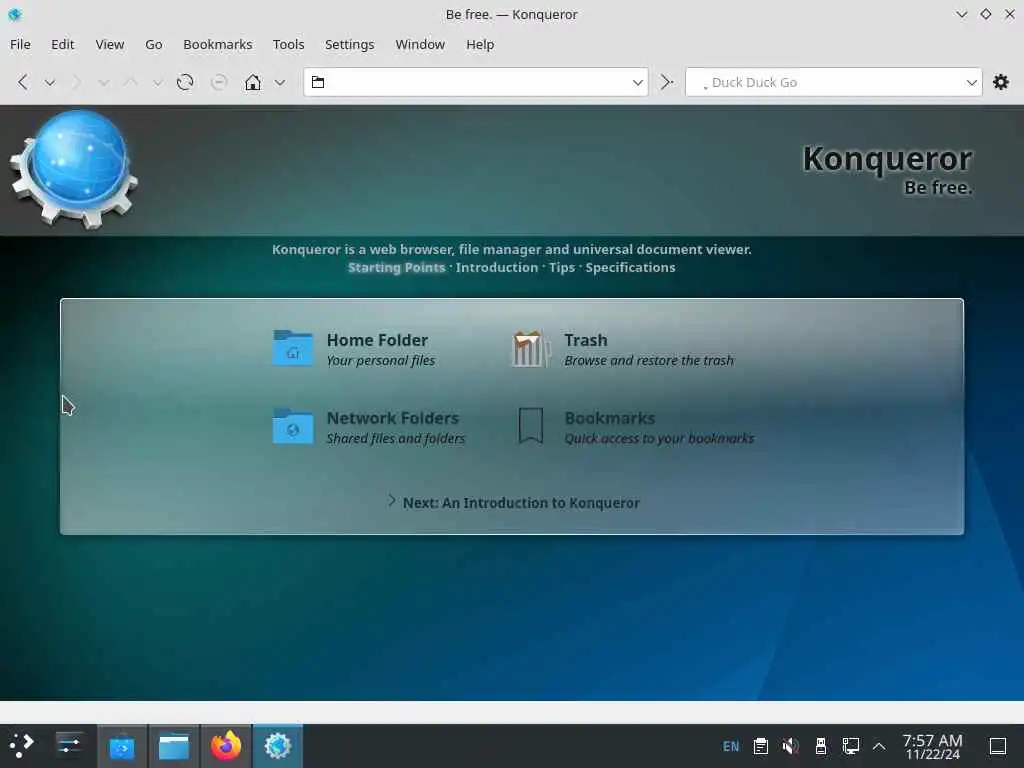1024x768 pixels.
Task: Reload the current page
Action: 185,82
